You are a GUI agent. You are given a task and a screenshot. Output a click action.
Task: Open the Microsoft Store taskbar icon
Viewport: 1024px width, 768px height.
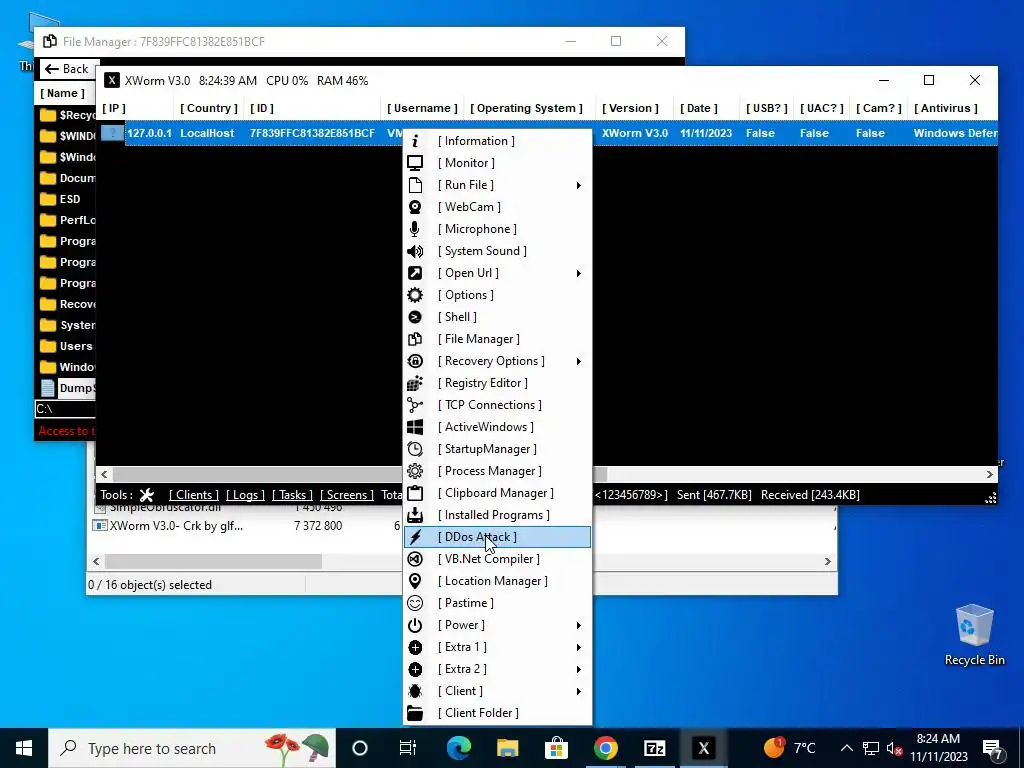point(556,748)
